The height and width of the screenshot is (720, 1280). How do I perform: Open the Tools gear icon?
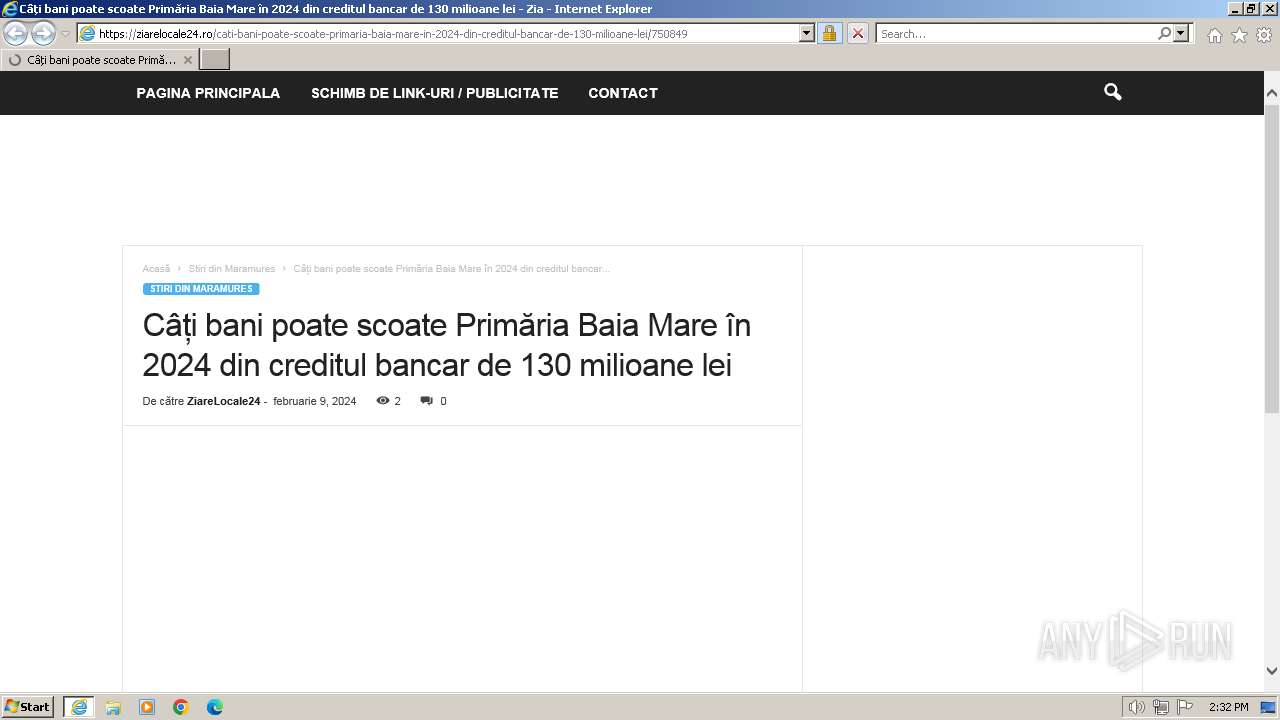(x=1264, y=35)
